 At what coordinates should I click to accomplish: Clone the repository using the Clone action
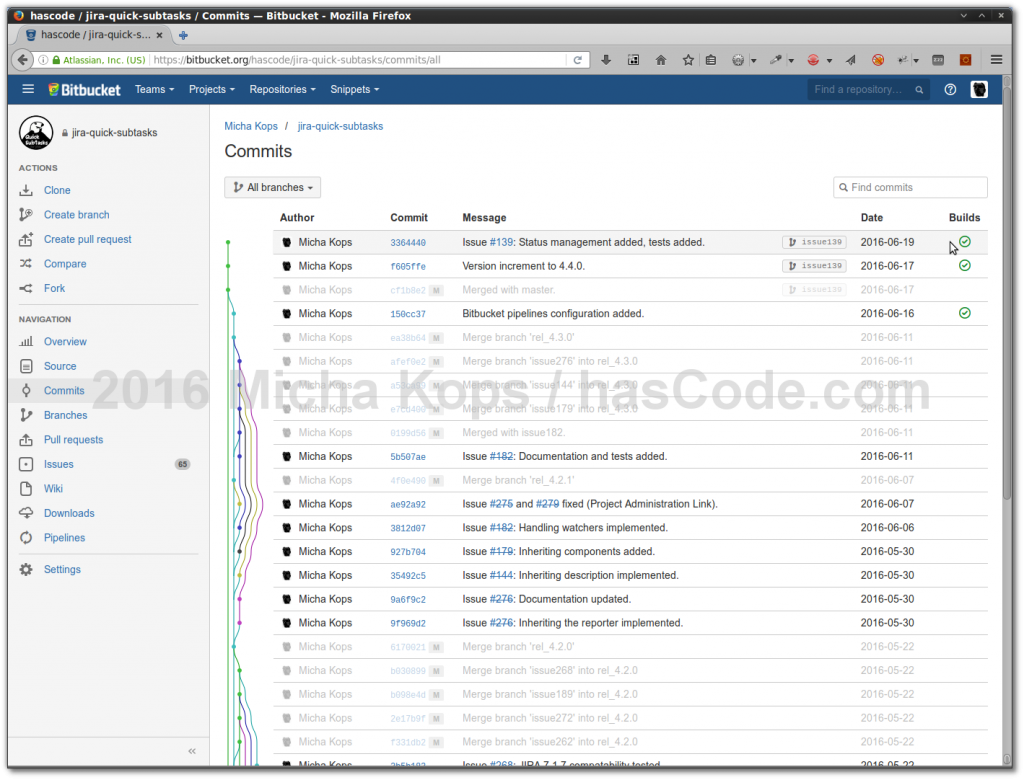click(x=56, y=190)
